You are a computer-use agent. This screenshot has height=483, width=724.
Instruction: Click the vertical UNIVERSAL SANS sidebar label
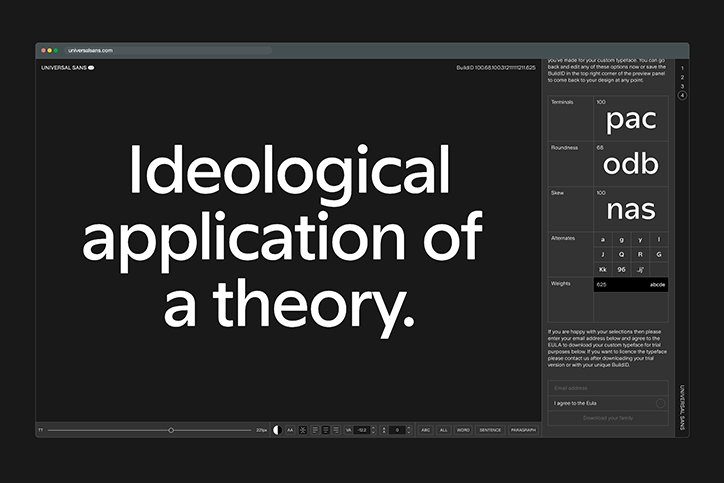tap(682, 407)
